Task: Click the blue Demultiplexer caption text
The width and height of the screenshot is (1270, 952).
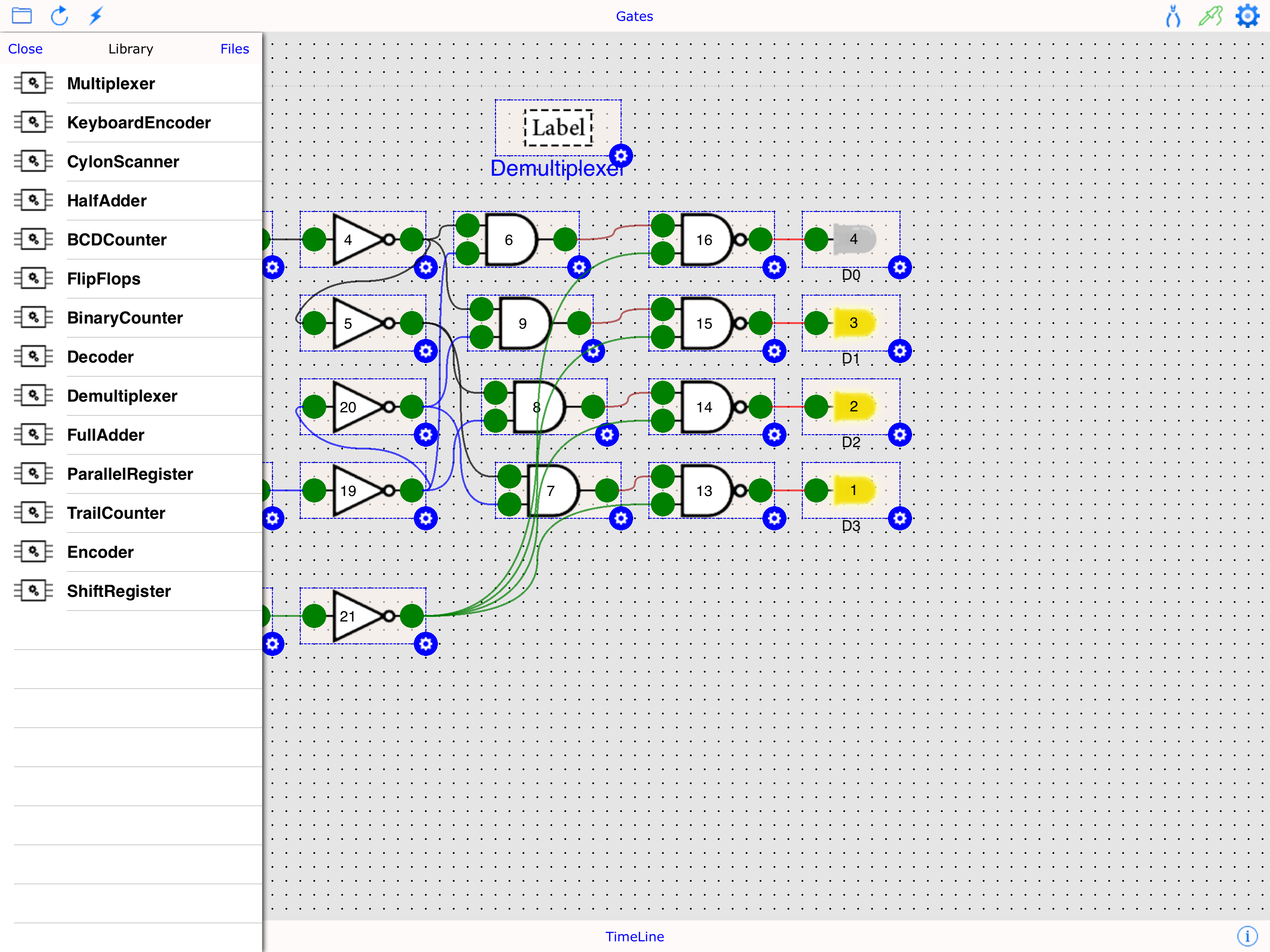Action: (x=557, y=168)
